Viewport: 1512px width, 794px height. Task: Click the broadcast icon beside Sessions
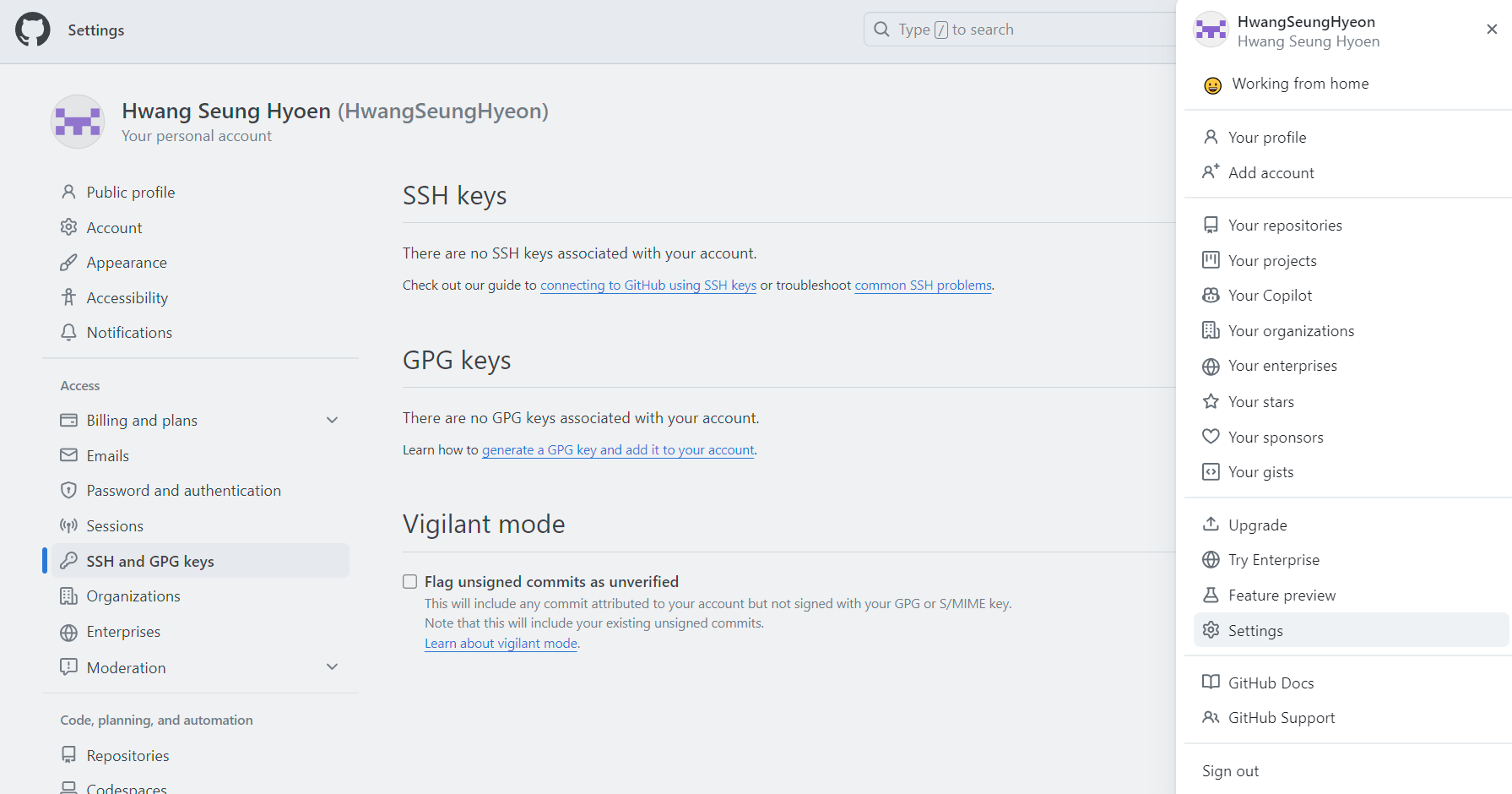coord(68,526)
